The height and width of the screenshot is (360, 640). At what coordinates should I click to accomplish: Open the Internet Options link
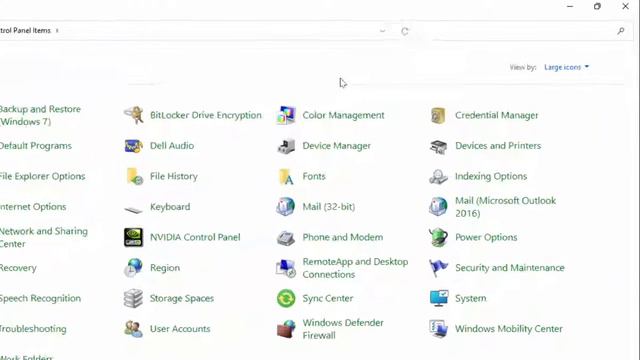tap(33, 207)
